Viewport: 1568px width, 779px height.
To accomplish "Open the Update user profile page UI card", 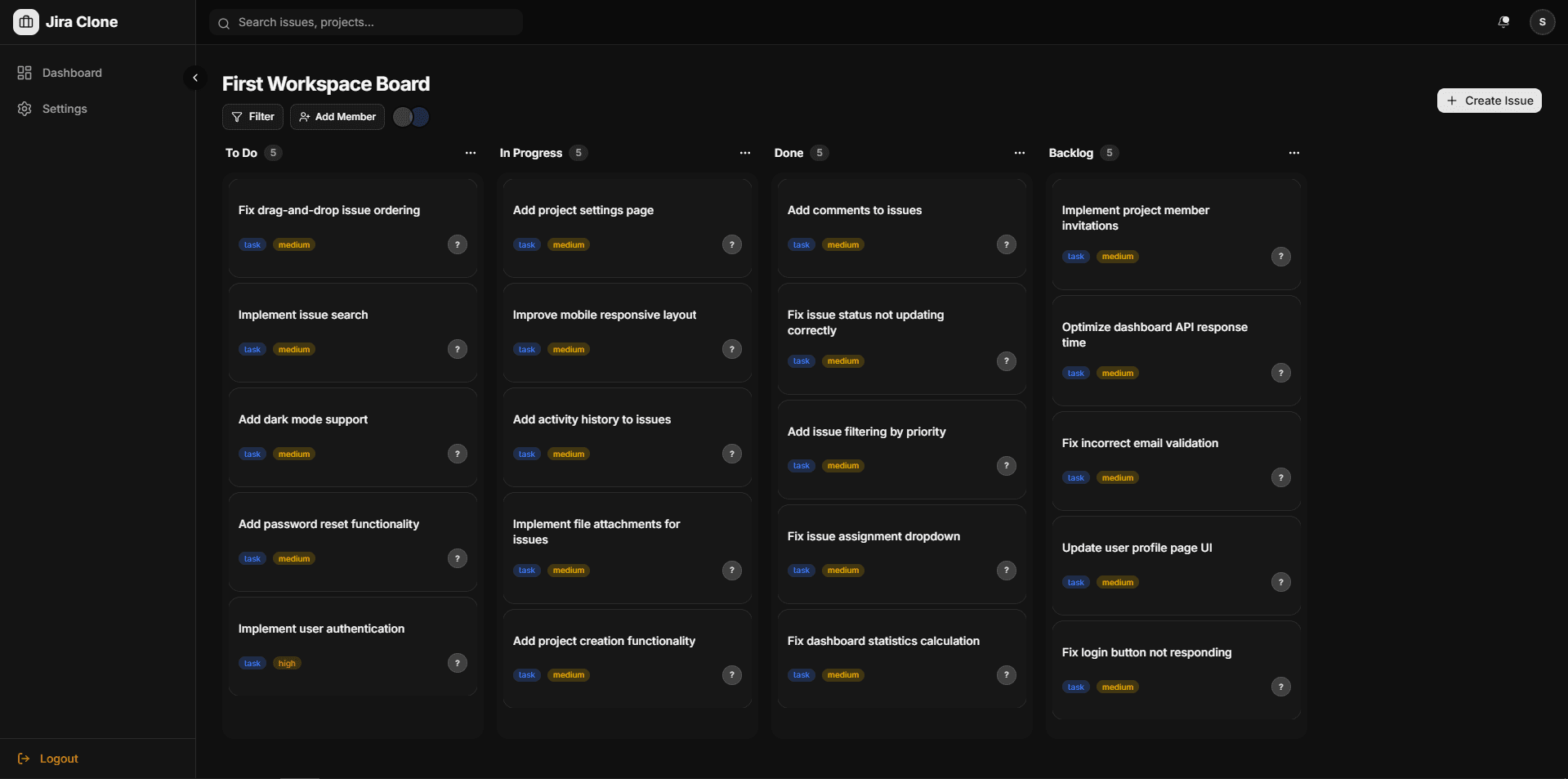I will coord(1177,566).
